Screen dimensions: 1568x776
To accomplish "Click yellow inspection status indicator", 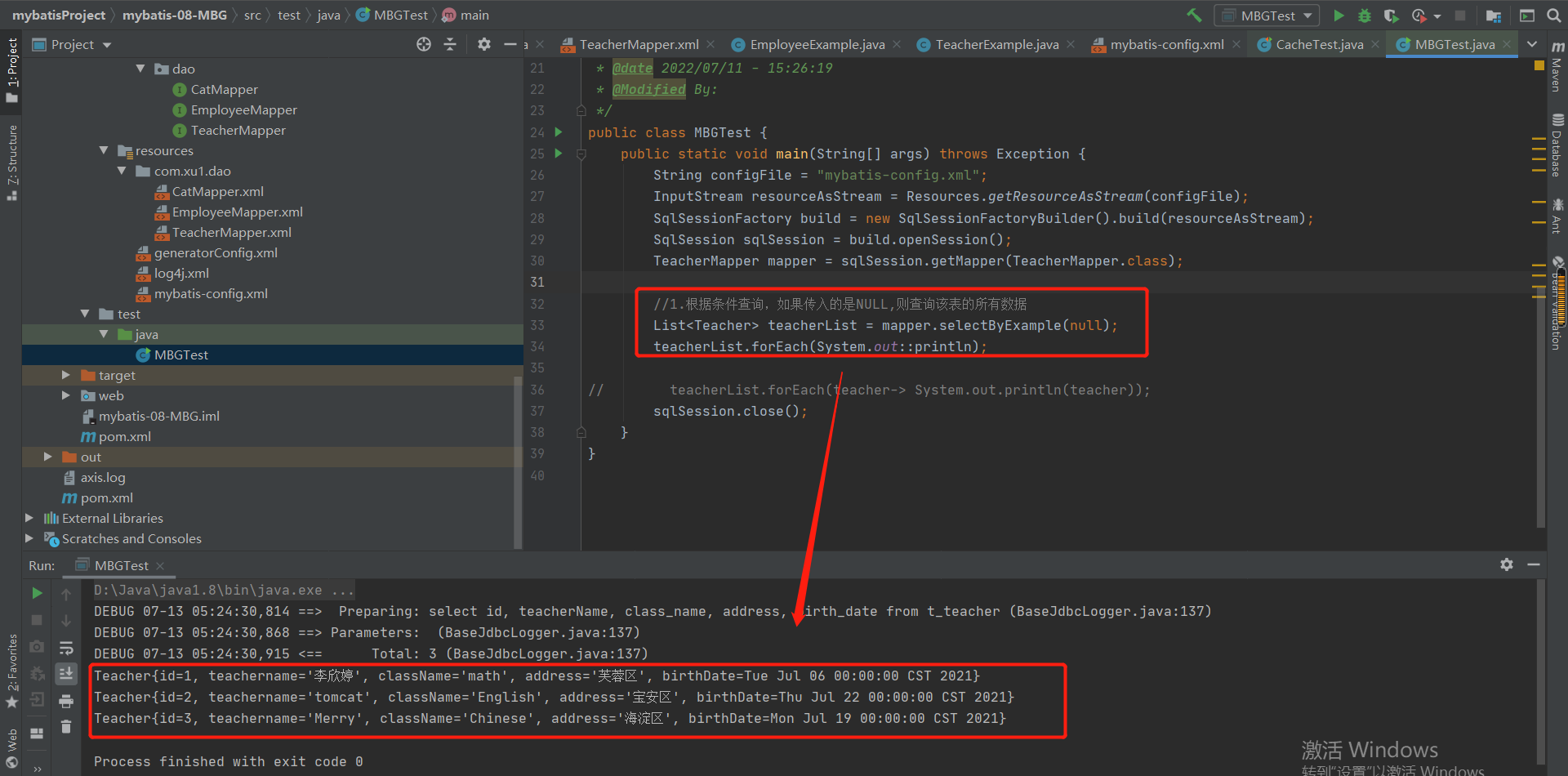I will coord(1539,65).
